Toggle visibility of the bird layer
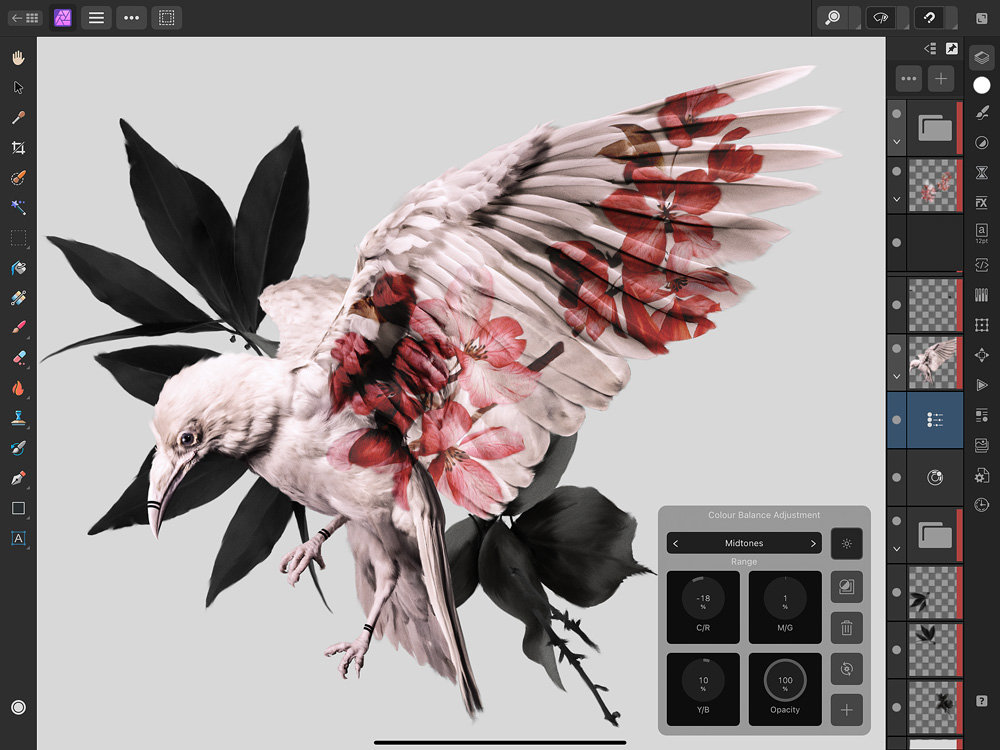 [x=896, y=349]
